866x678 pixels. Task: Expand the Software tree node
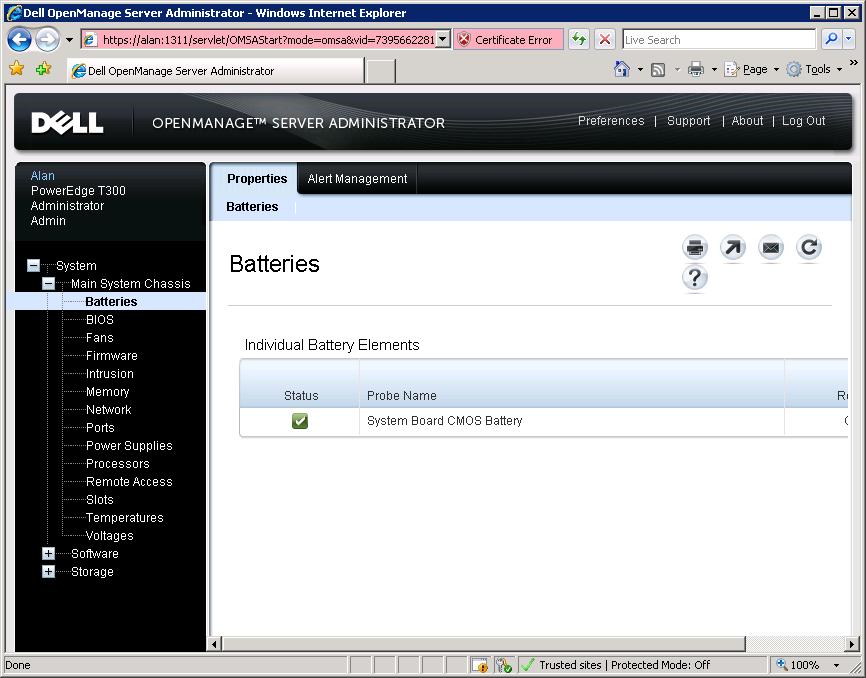pyautogui.click(x=49, y=554)
